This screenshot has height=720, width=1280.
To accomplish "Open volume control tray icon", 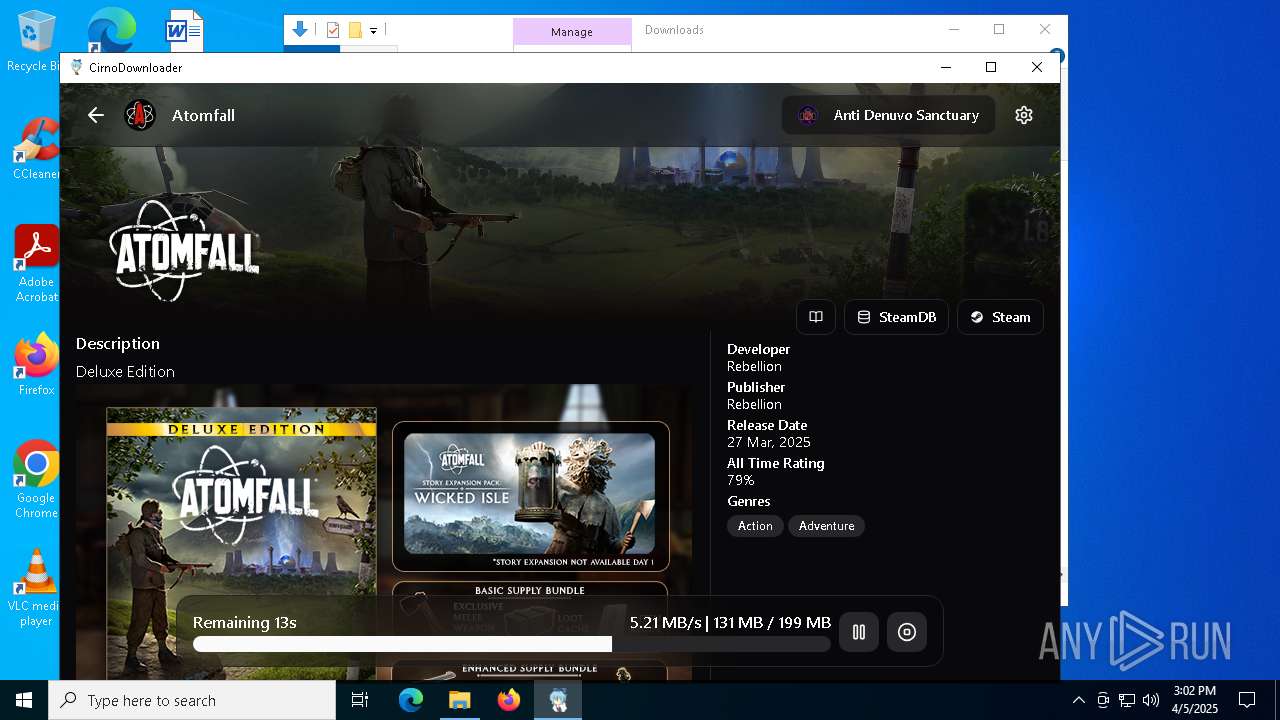I will (x=1151, y=700).
